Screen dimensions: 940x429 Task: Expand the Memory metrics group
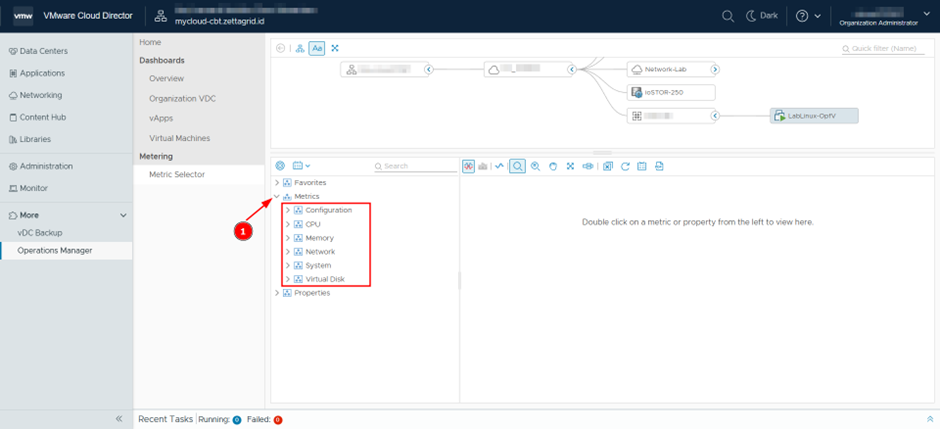288,238
